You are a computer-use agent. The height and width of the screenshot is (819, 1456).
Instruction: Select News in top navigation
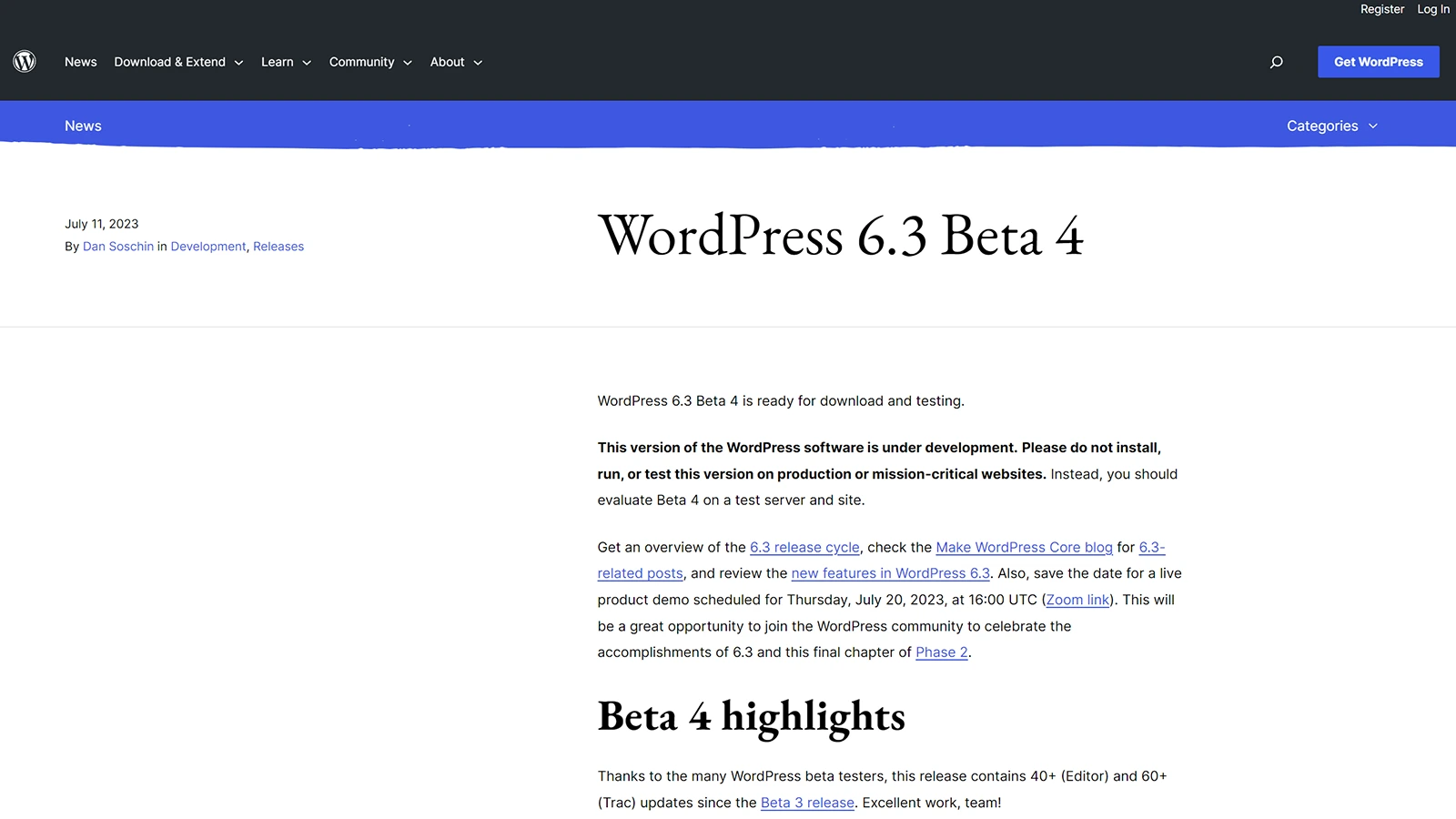tap(80, 62)
